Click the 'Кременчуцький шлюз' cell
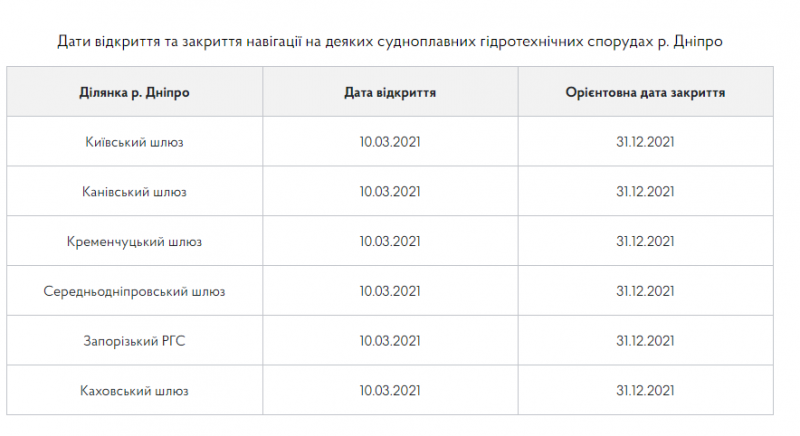The image size is (800, 436). click(134, 242)
